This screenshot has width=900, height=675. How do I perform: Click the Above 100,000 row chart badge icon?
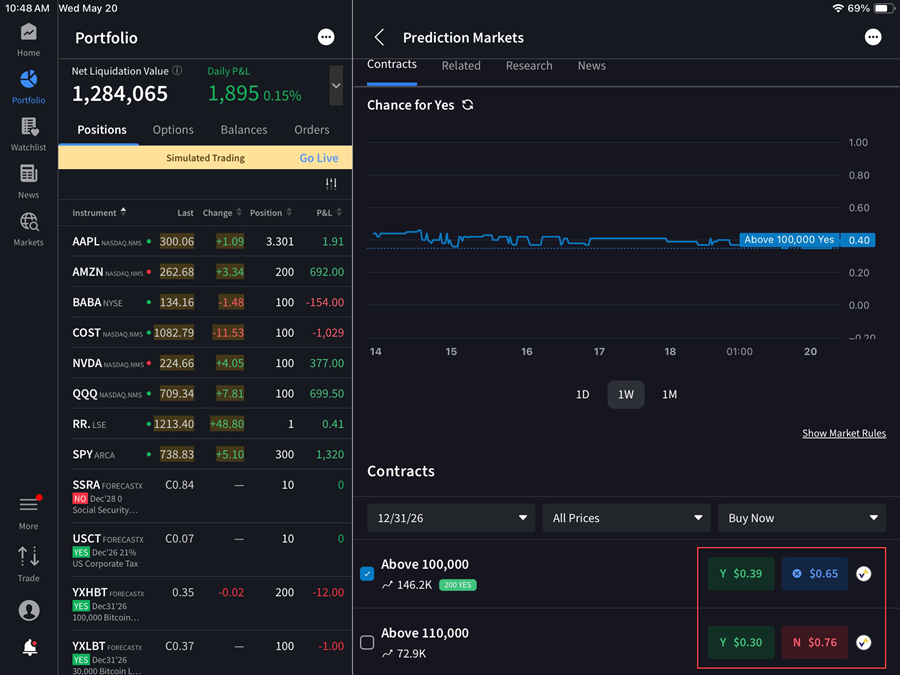point(863,573)
